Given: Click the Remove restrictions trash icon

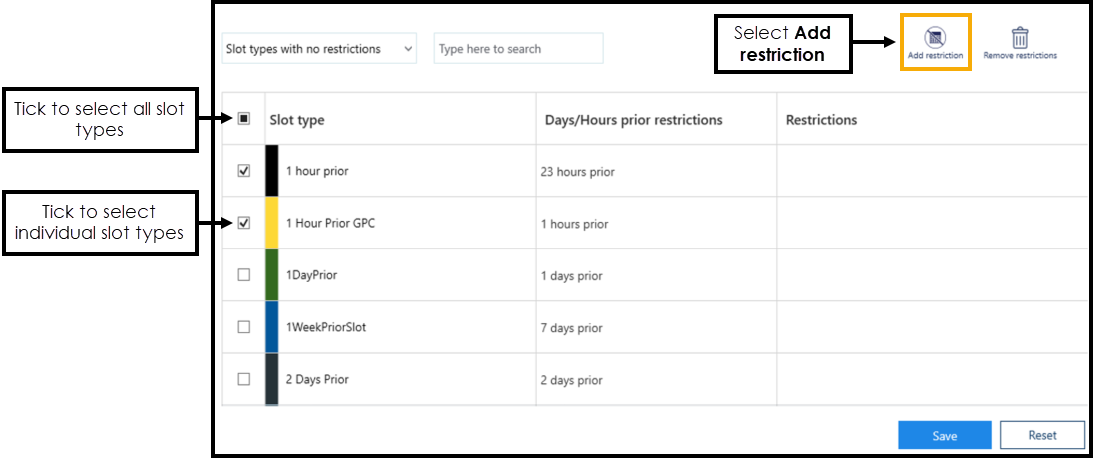Looking at the screenshot, I should (1019, 39).
